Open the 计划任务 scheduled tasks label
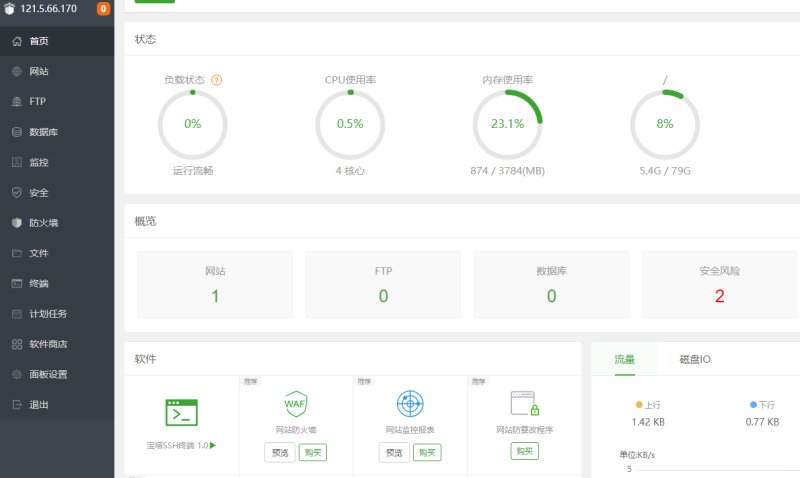Image resolution: width=800 pixels, height=478 pixels. pos(48,314)
